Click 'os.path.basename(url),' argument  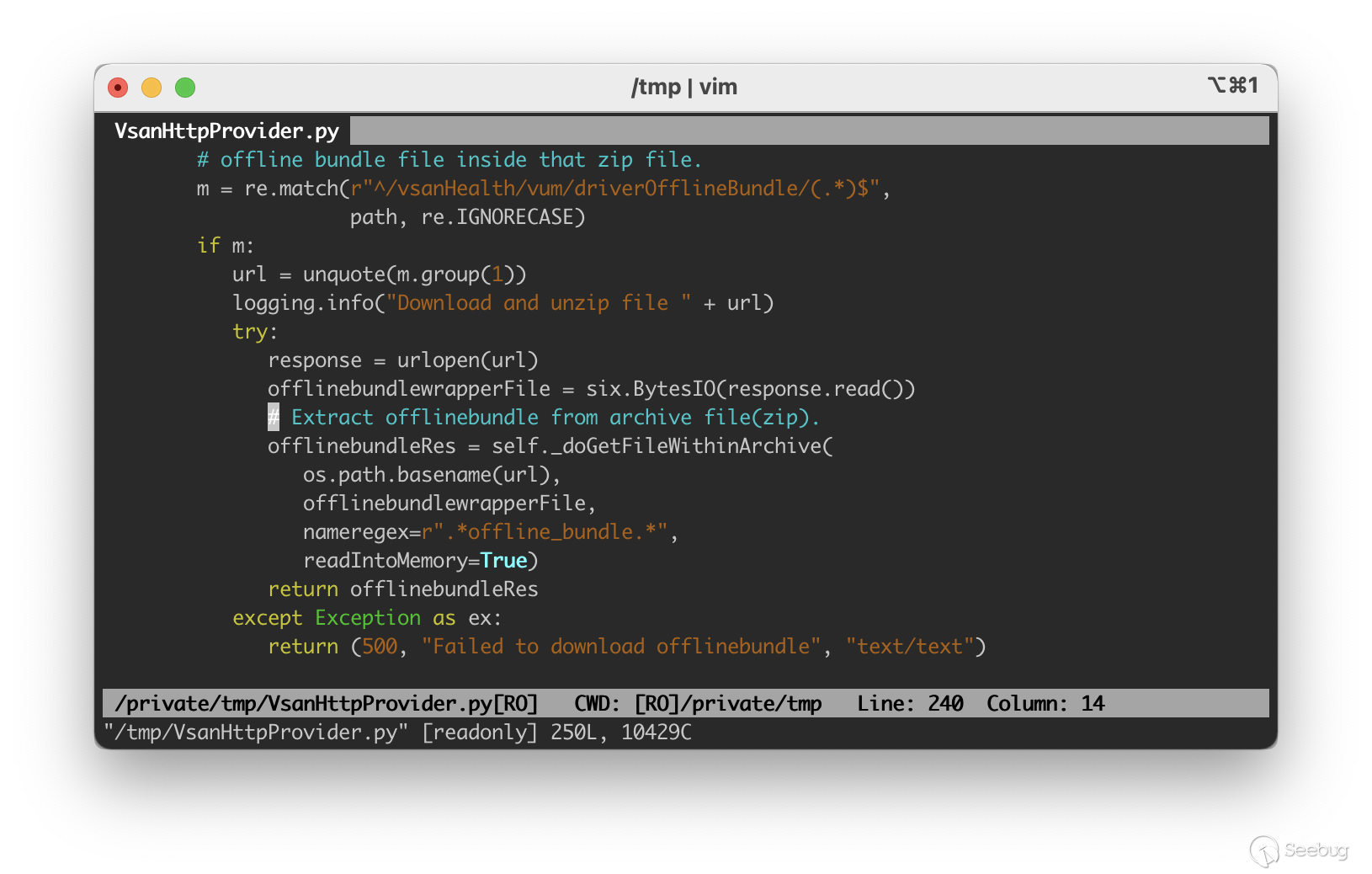click(432, 475)
